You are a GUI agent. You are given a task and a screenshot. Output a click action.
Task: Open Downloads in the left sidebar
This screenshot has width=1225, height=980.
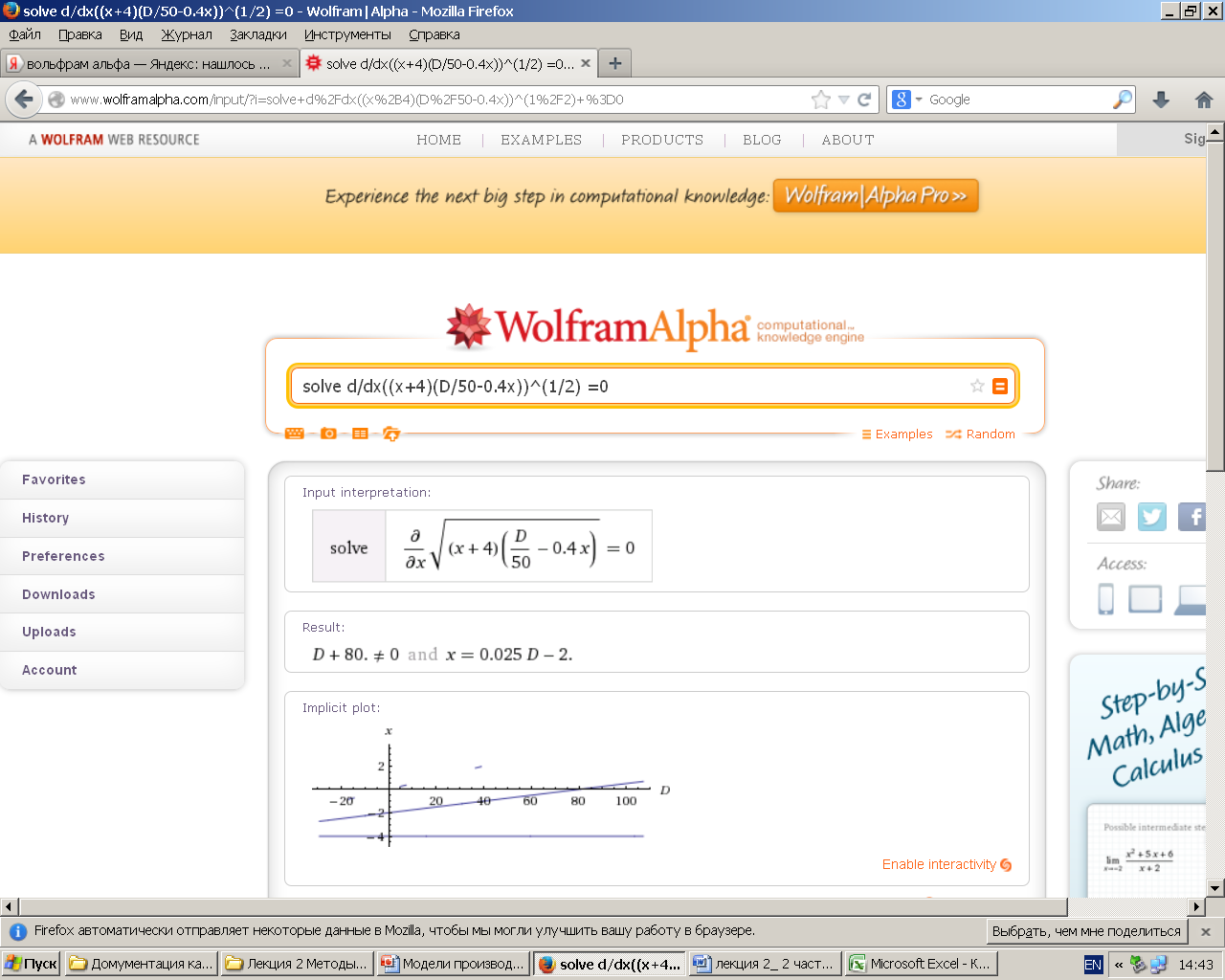click(x=122, y=594)
